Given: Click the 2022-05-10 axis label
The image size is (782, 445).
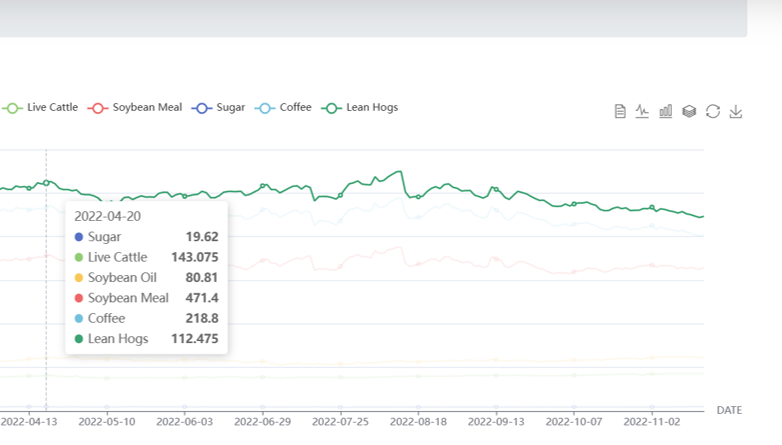Looking at the screenshot, I should [x=107, y=422].
